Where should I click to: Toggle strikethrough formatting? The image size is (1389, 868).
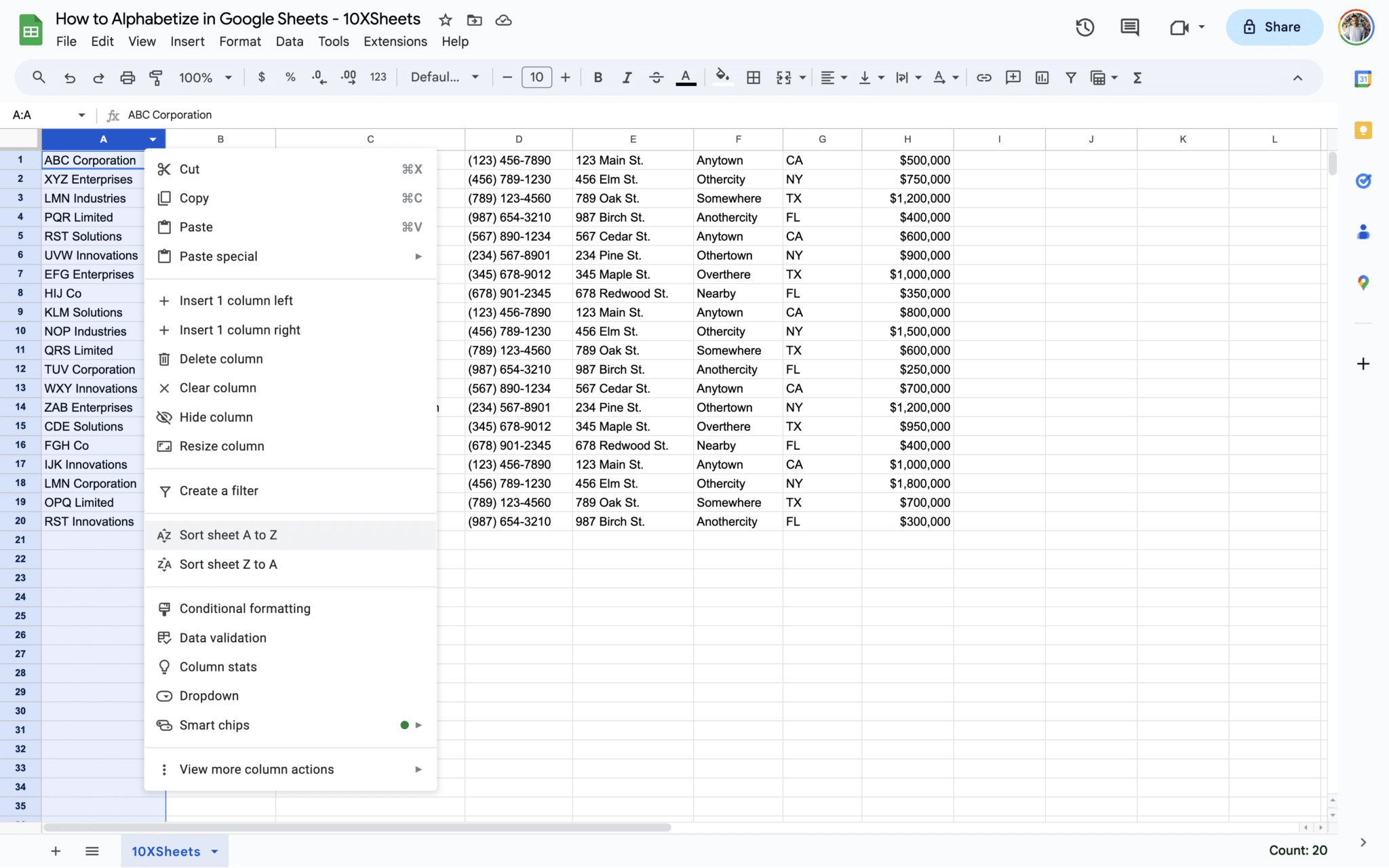pyautogui.click(x=656, y=77)
